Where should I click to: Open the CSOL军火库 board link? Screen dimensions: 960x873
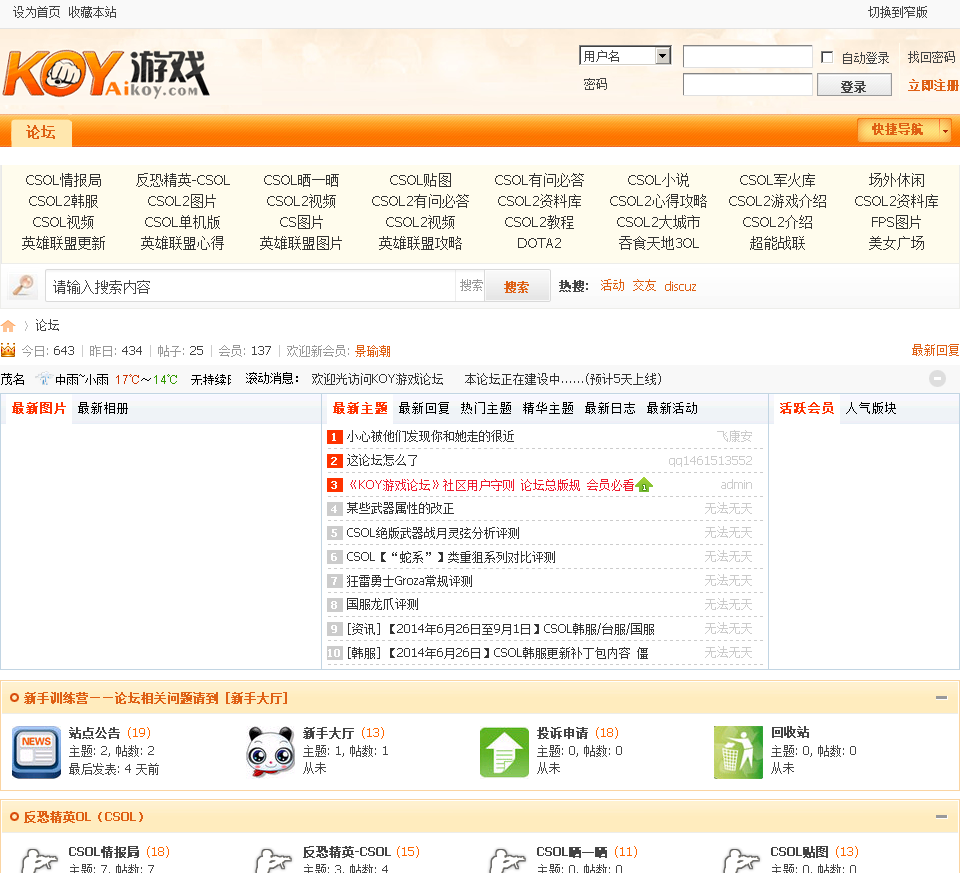[x=777, y=180]
